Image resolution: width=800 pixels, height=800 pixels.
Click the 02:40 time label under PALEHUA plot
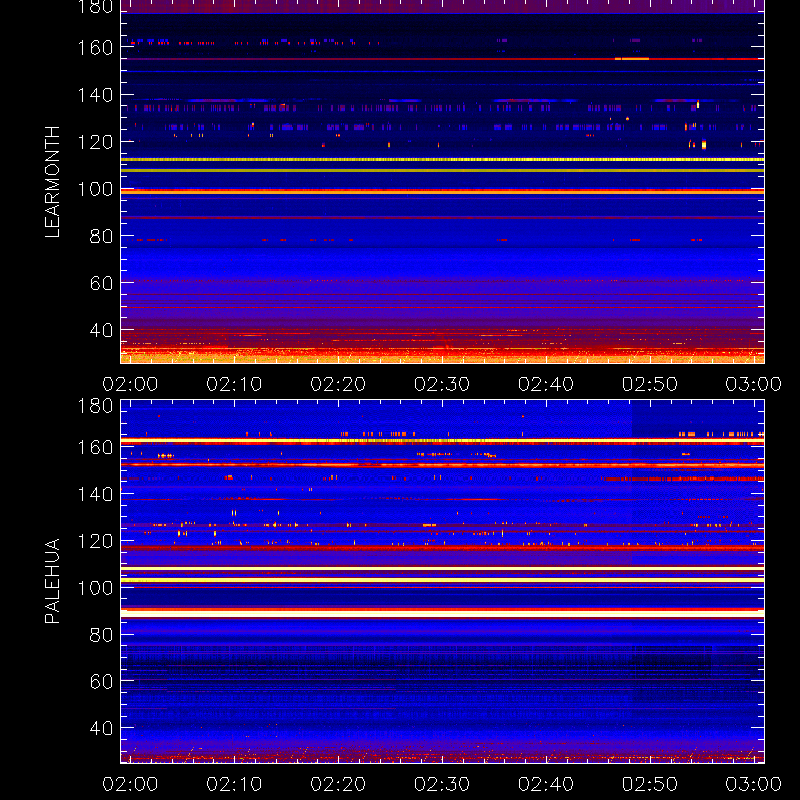pos(546,784)
